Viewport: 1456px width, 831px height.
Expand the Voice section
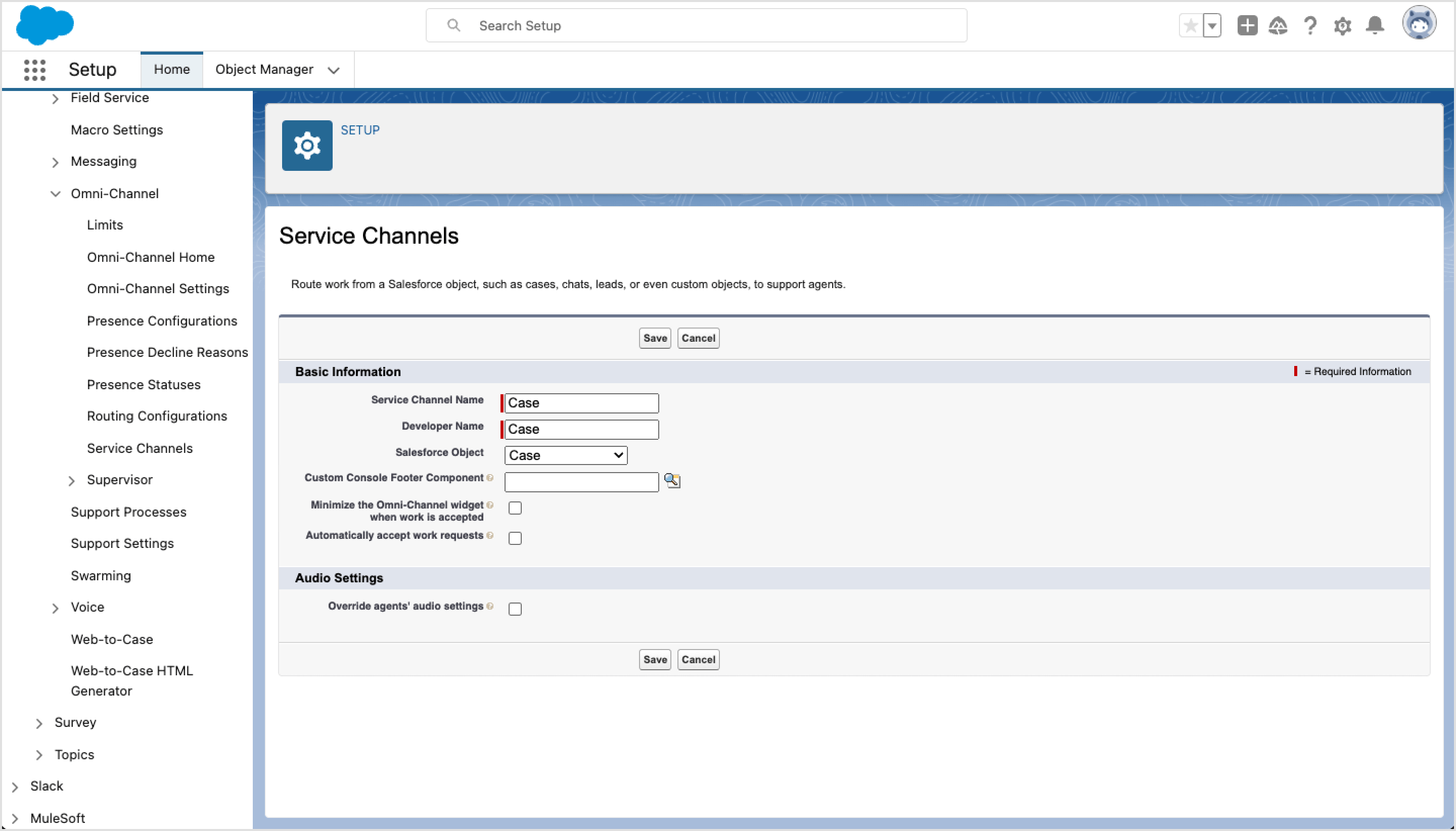click(x=56, y=607)
